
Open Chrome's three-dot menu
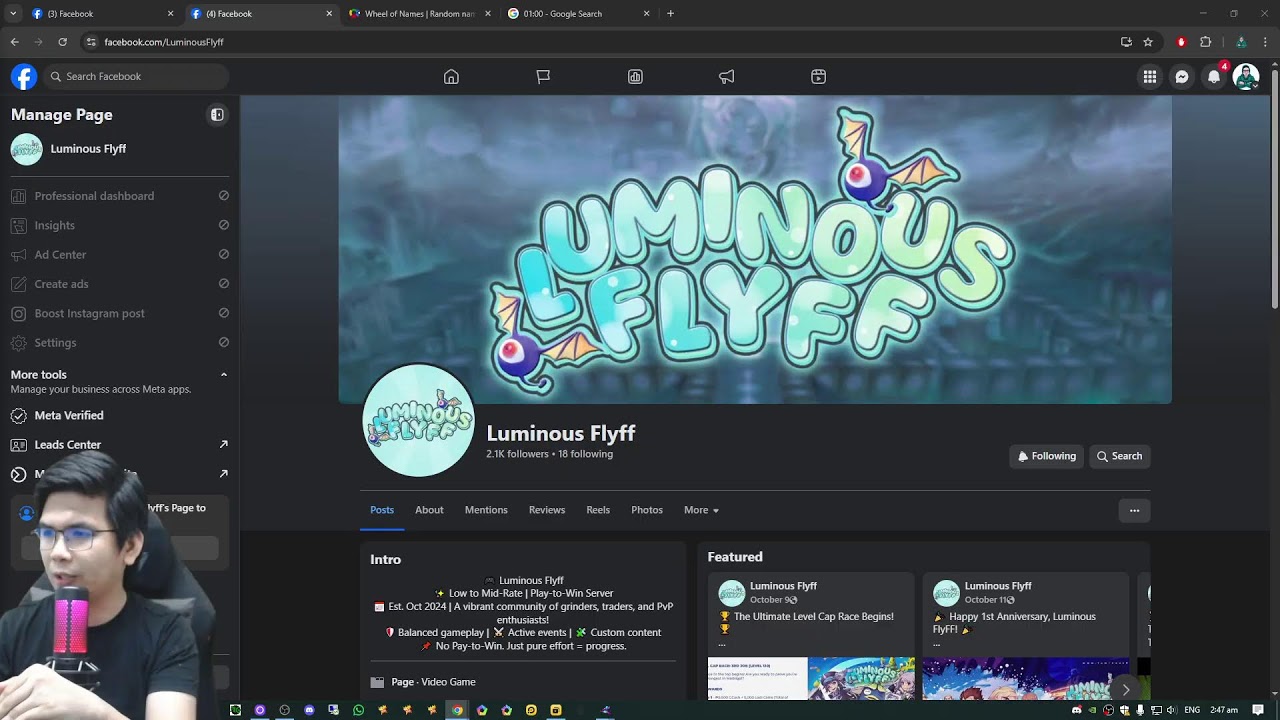[1265, 42]
